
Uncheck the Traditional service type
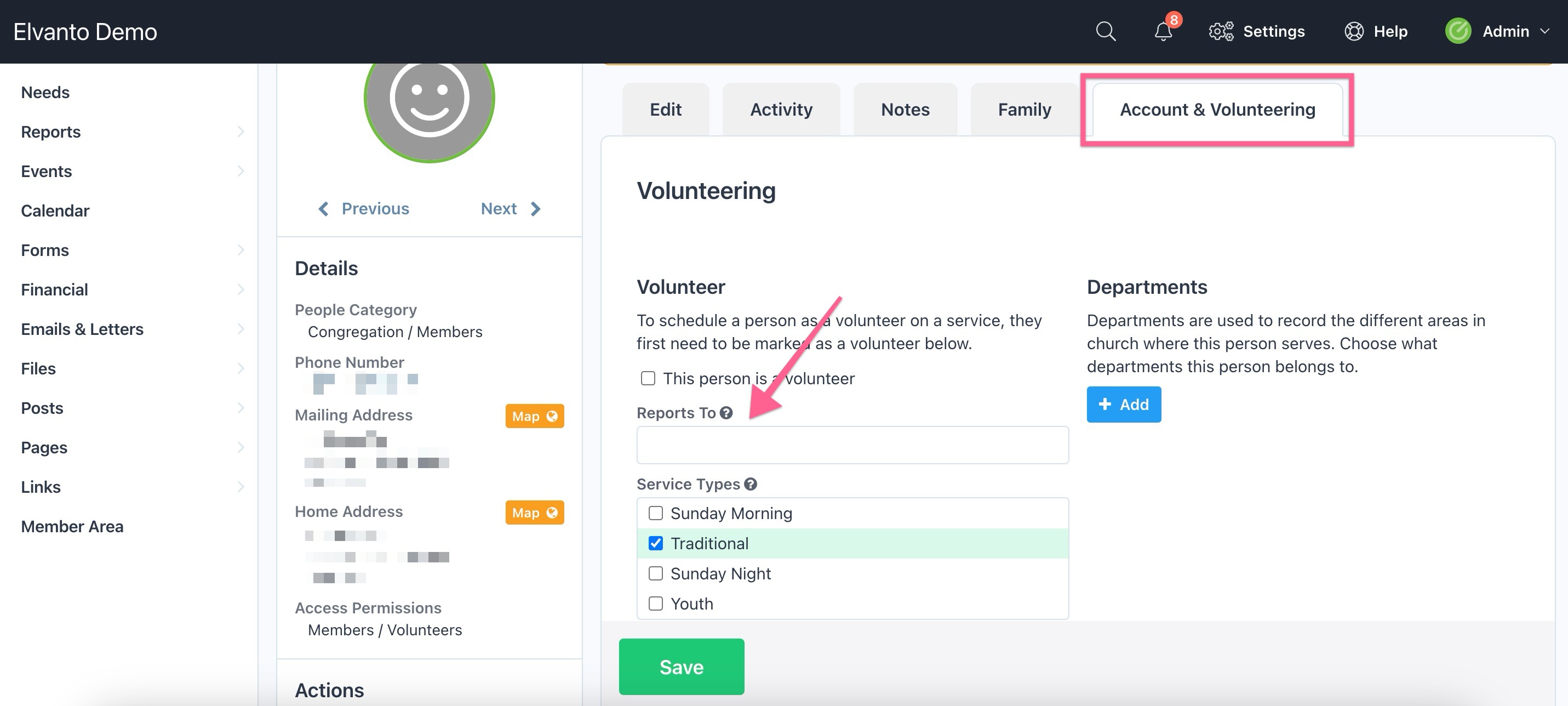tap(656, 543)
